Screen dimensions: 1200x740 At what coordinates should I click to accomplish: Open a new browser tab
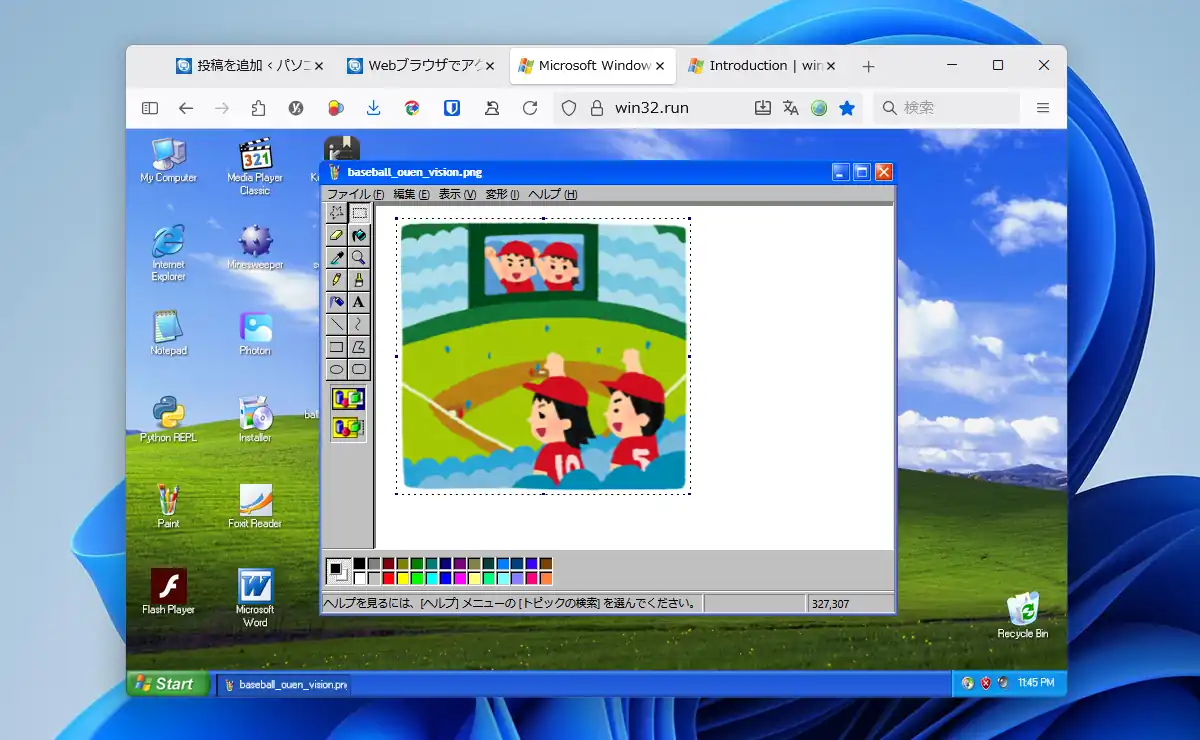coord(868,66)
